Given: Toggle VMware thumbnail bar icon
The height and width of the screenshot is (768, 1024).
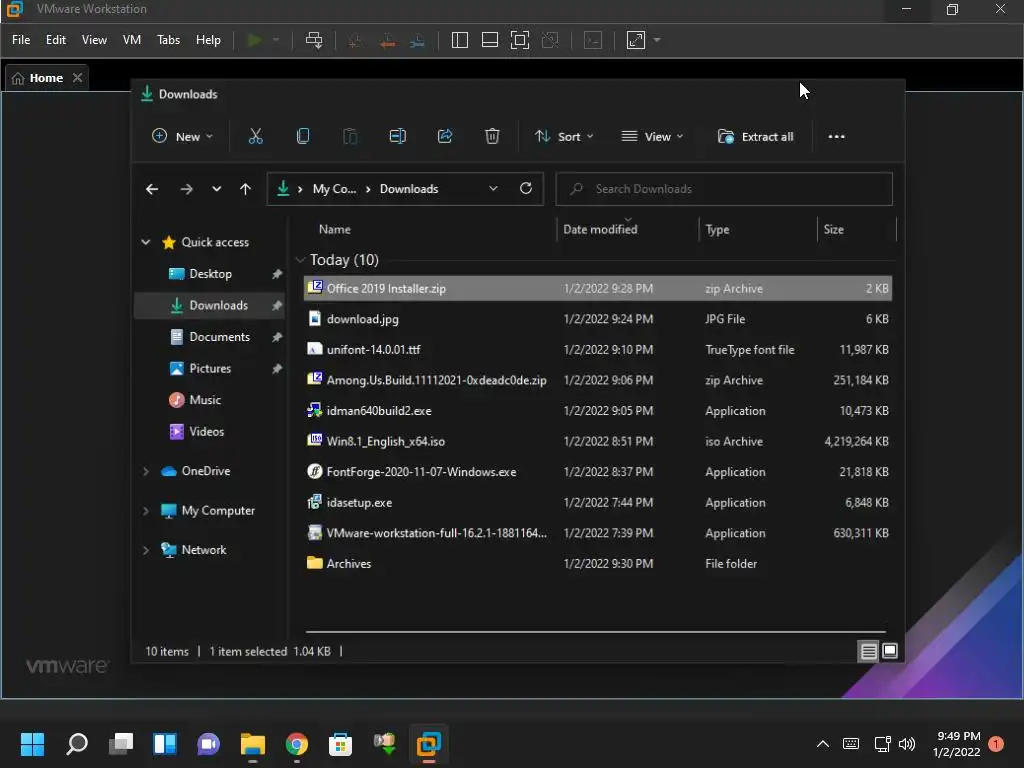Looking at the screenshot, I should pos(490,40).
